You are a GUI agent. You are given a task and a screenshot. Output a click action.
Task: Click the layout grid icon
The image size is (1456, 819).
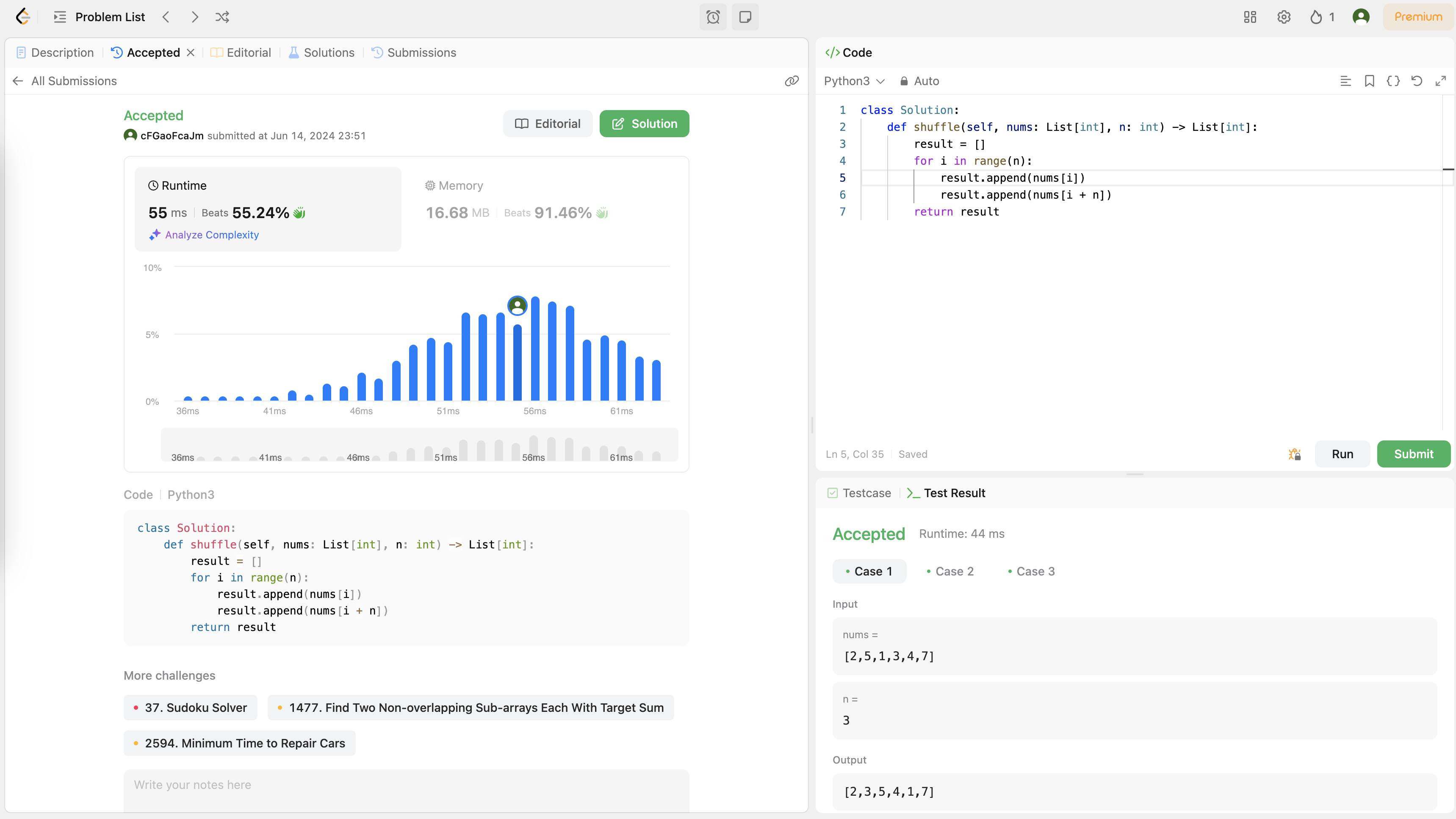point(1250,17)
